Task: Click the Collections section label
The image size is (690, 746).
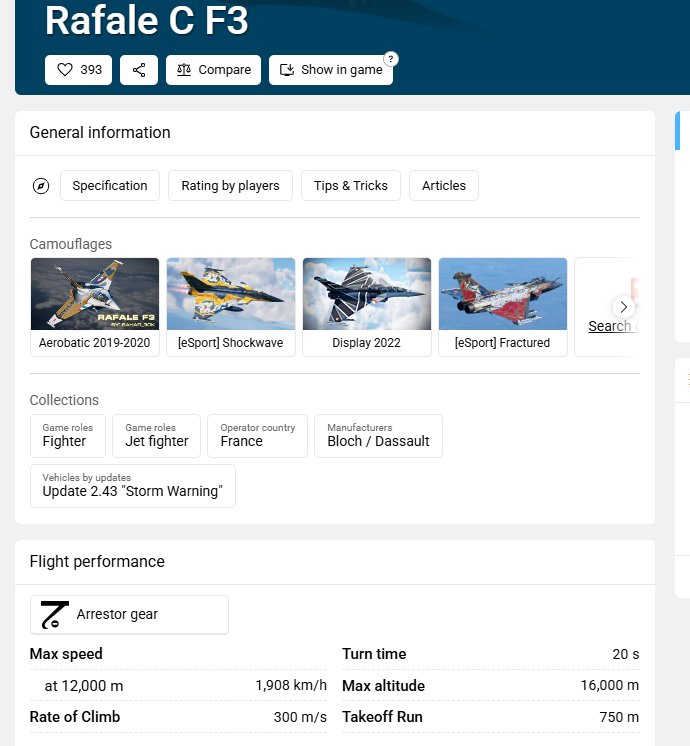Action: (64, 400)
